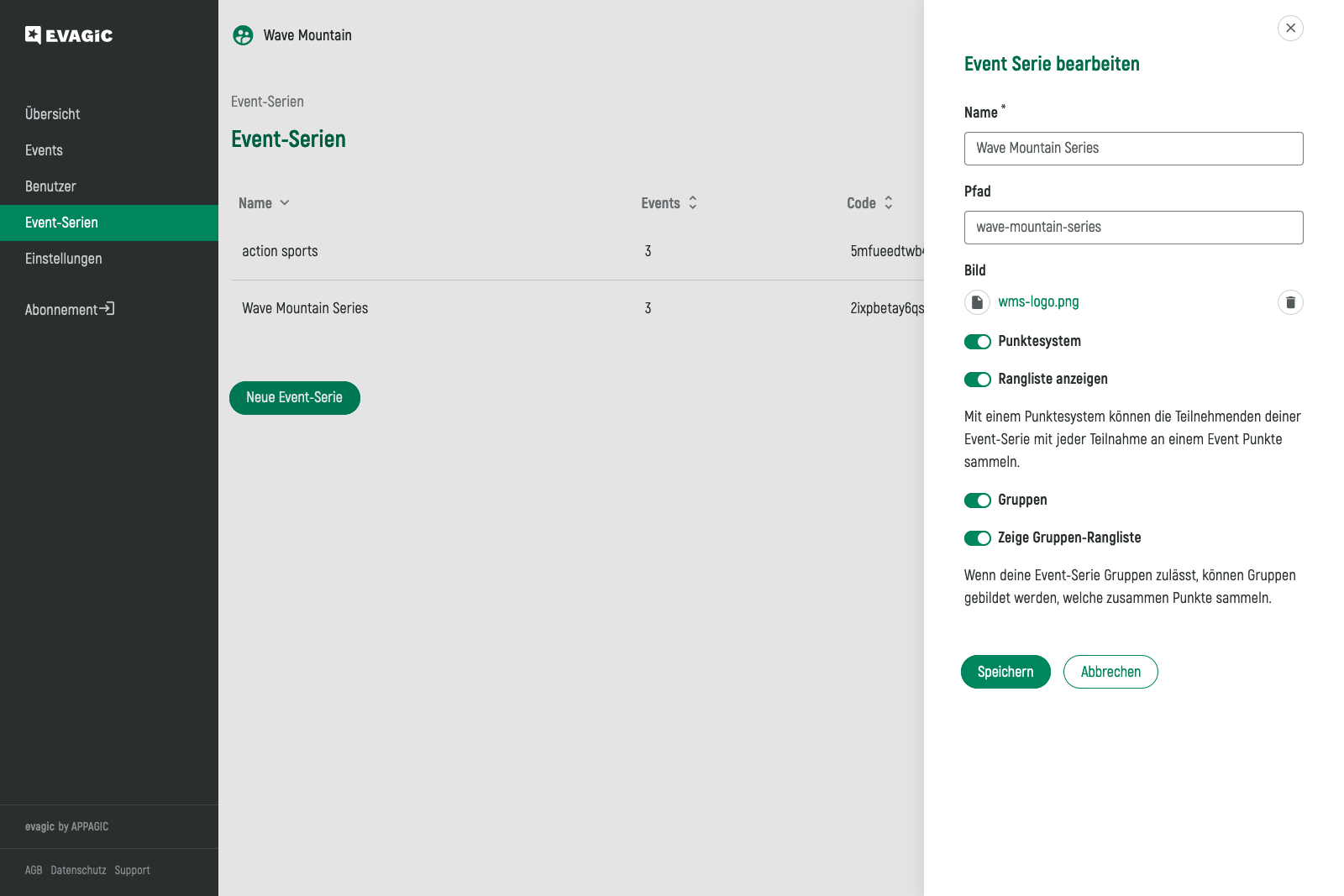
Task: Sort table by Name column chevron
Action: point(285,203)
